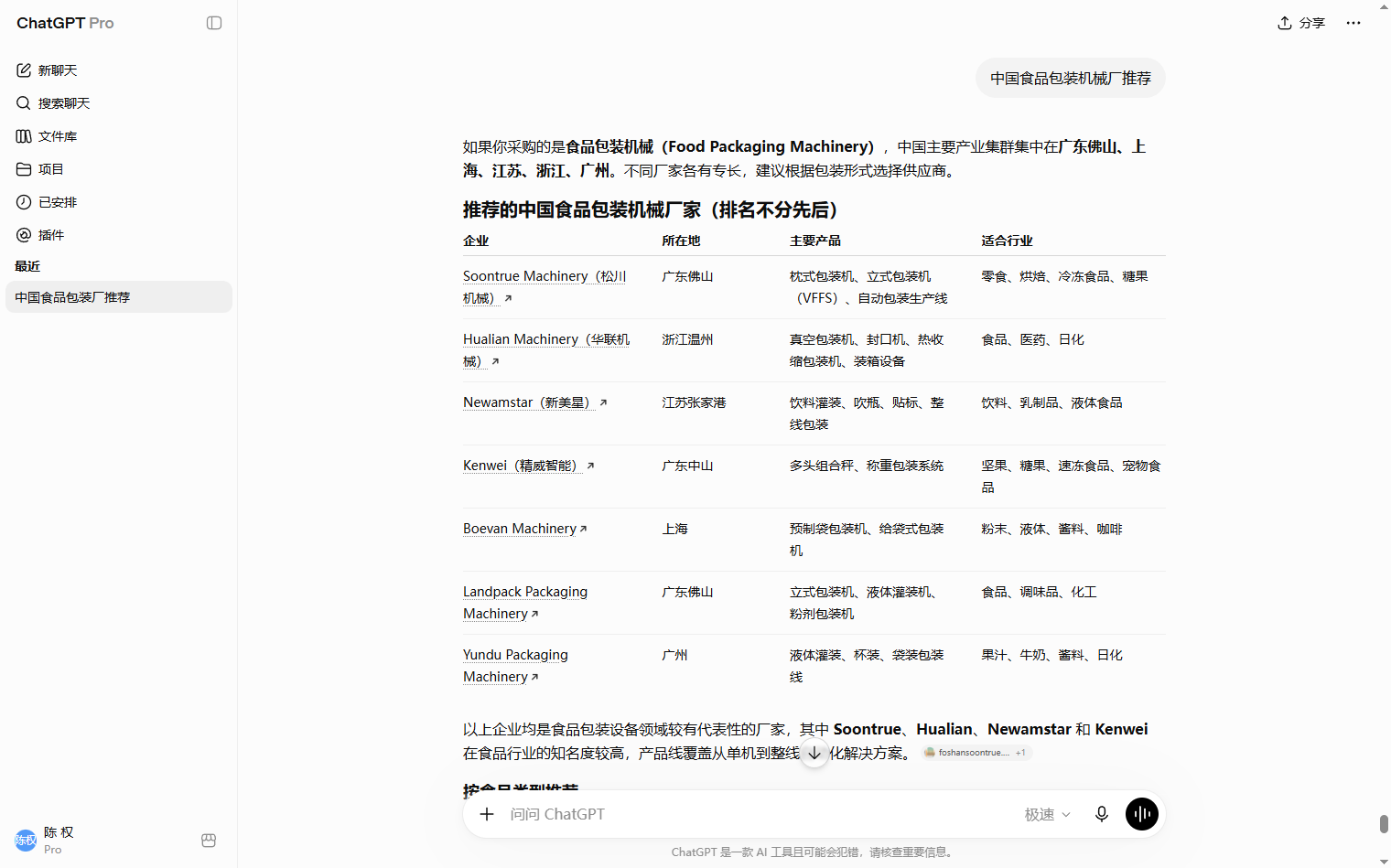The image size is (1391, 868).
Task: Click the 江苏张家港 location cell
Action: pos(695,402)
